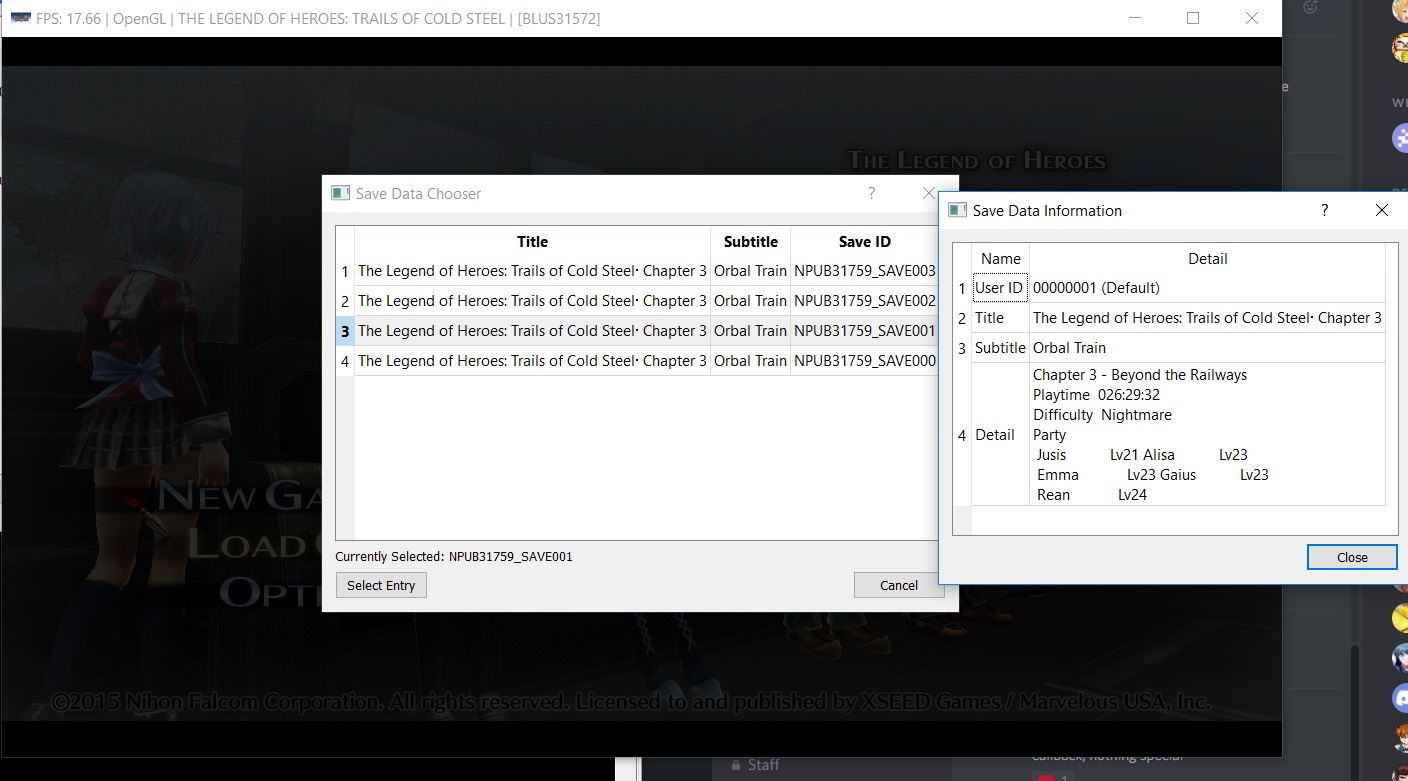
Task: Click the 00000001 (Default) value cell
Action: (1207, 288)
